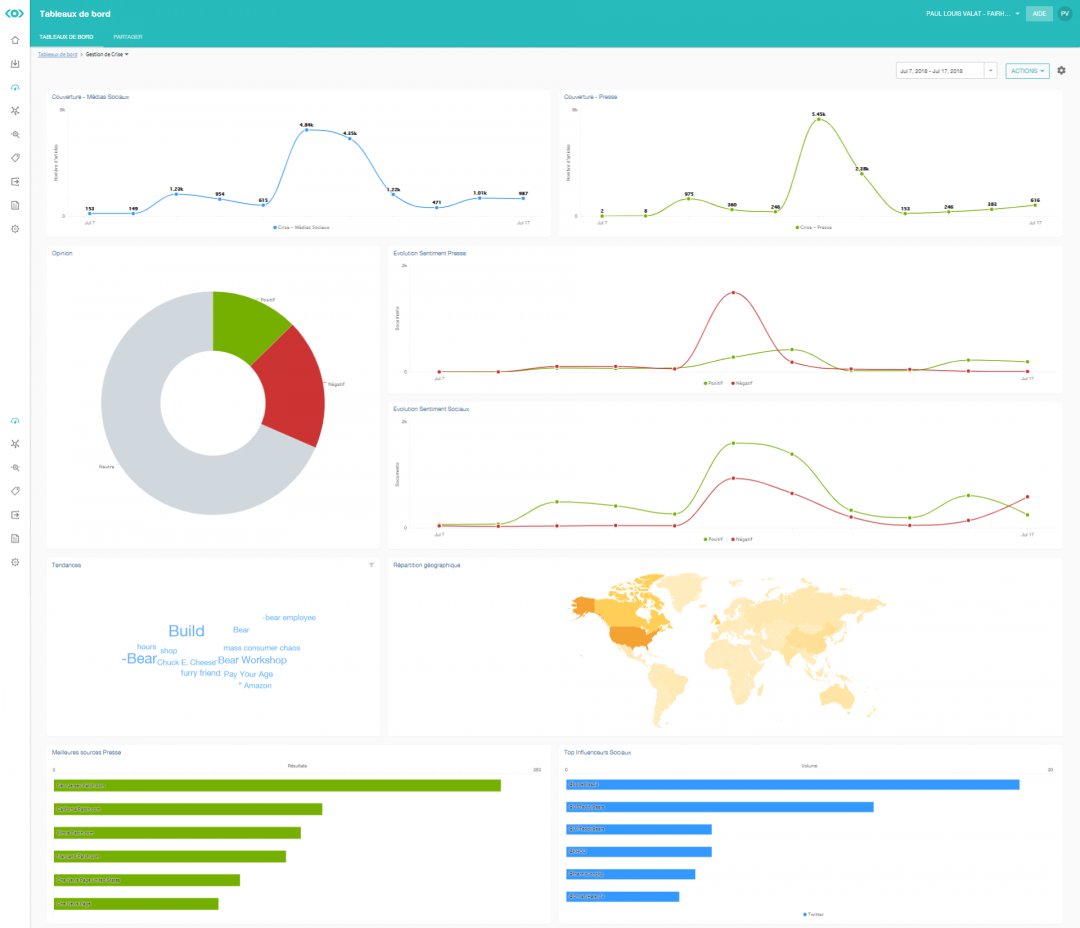The width and height of the screenshot is (1080, 928).
Task: Open the date range picker dropdown arrow
Action: tap(990, 70)
